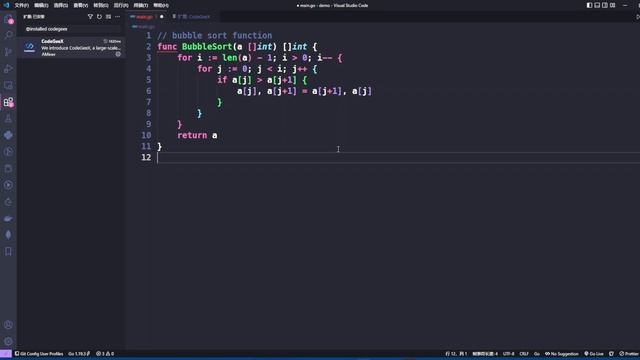Open the File menu
The image size is (640, 360).
pyautogui.click(x=21, y=5)
